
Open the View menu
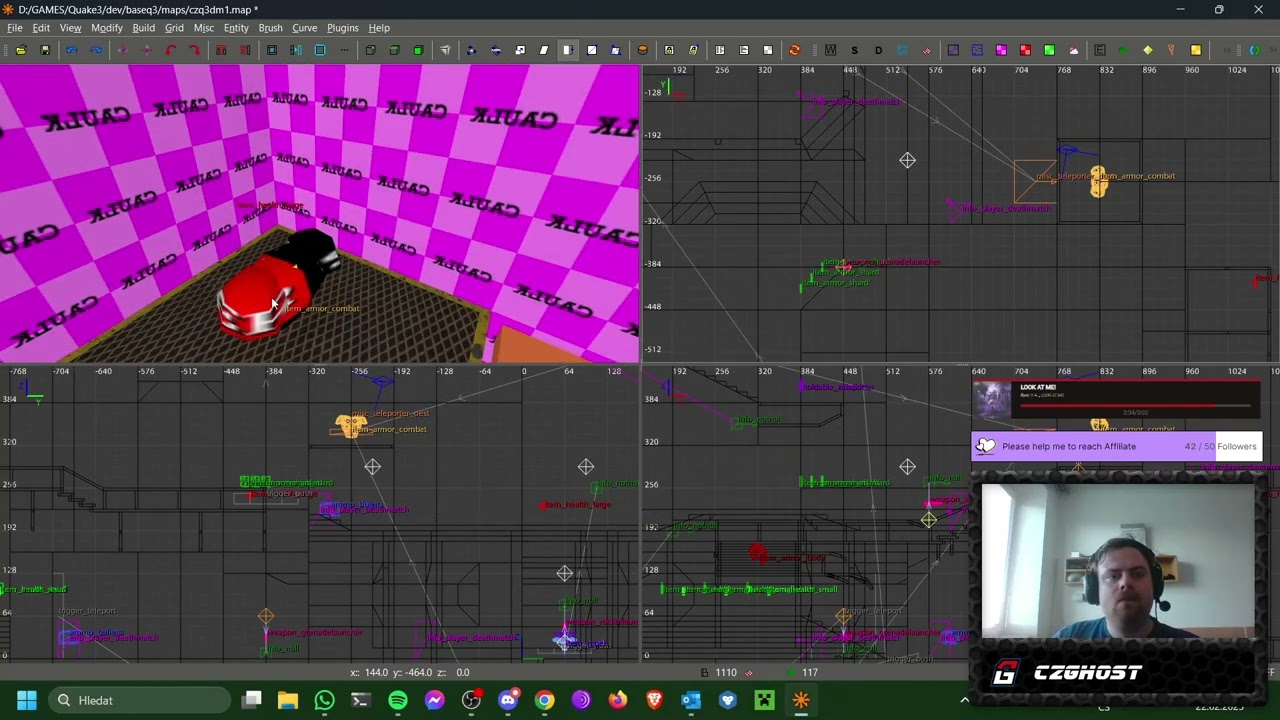pos(70,28)
